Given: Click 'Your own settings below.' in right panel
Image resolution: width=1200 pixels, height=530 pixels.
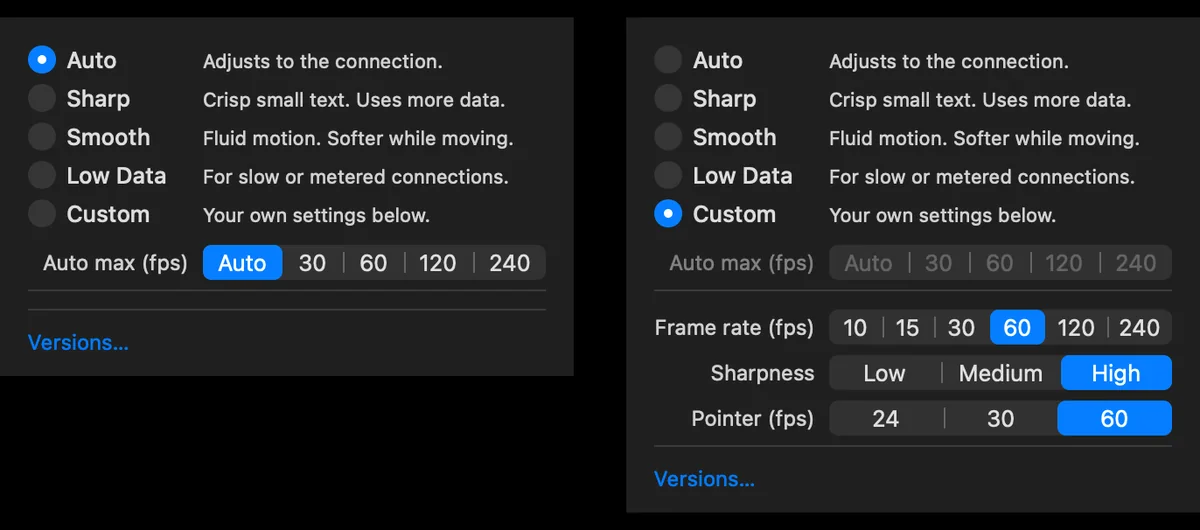Looking at the screenshot, I should (942, 215).
